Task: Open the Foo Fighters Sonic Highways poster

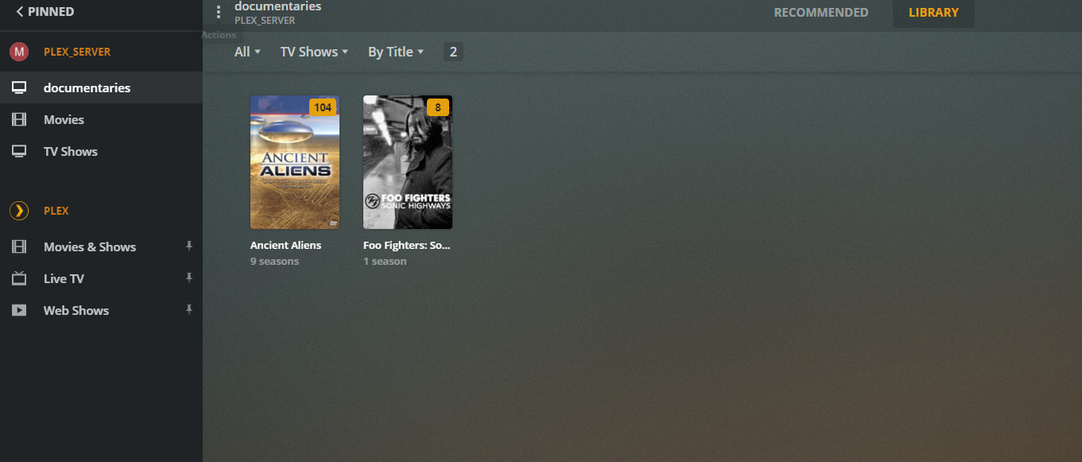Action: 408,162
